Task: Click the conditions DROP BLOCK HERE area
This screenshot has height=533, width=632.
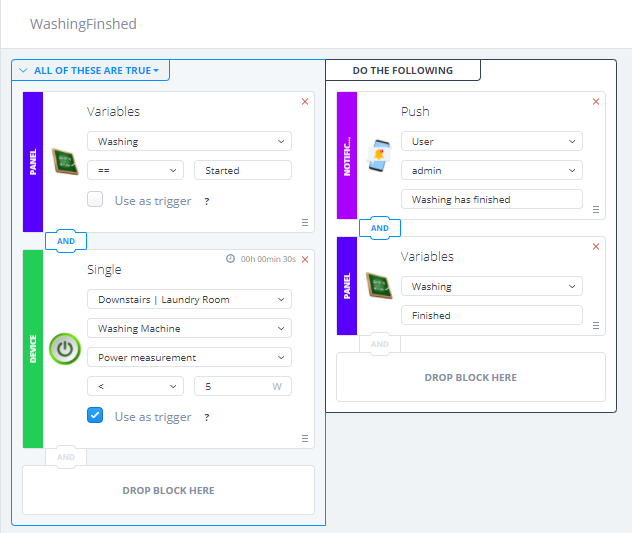Action: (x=168, y=490)
